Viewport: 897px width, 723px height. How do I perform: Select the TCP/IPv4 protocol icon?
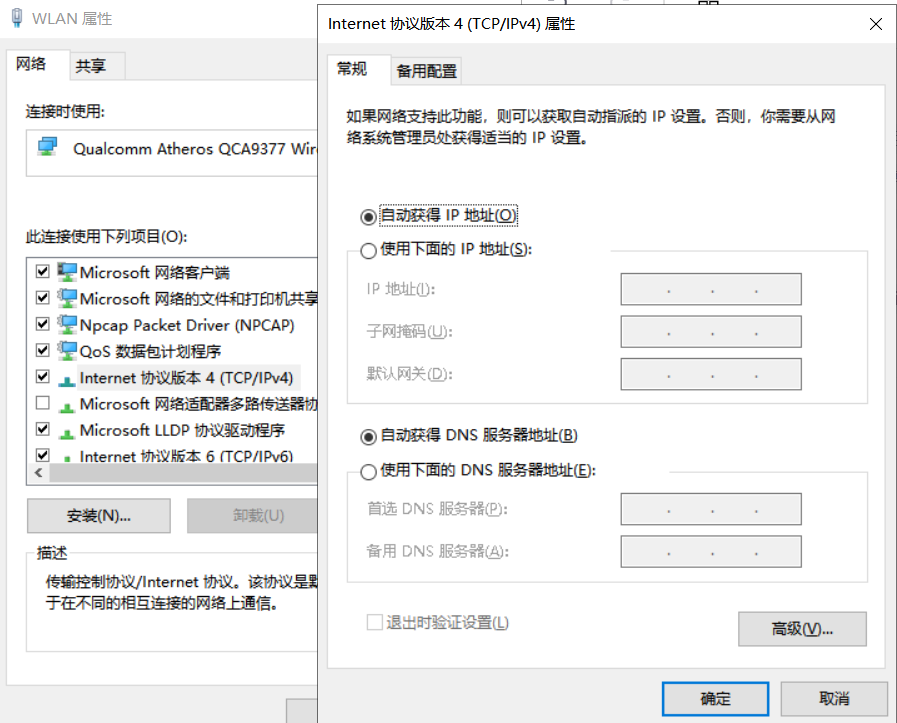[x=67, y=380]
